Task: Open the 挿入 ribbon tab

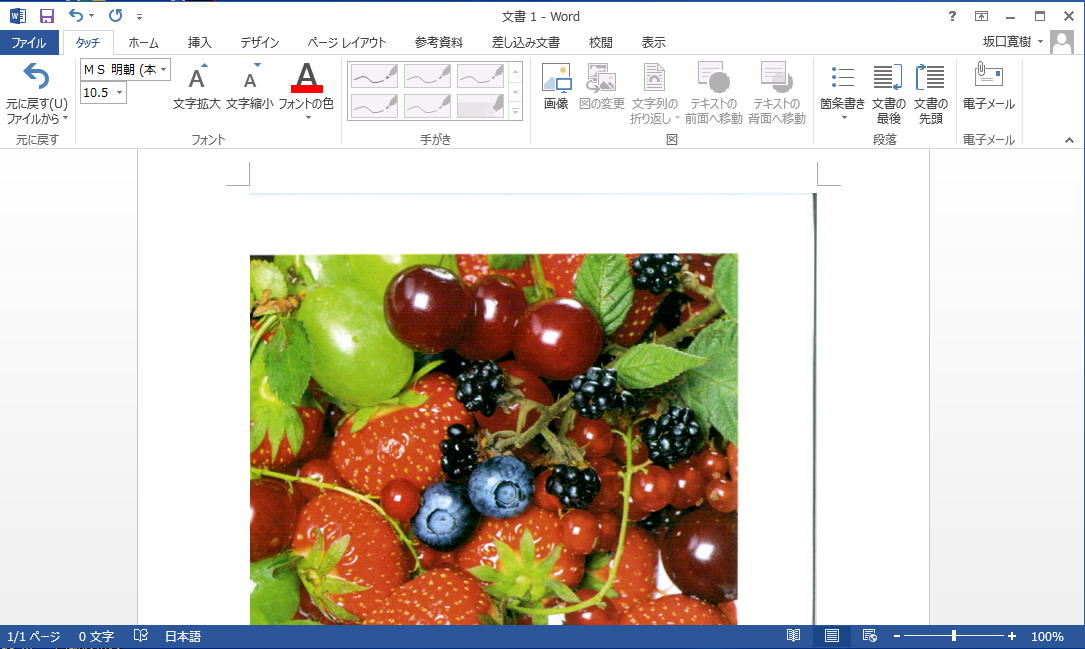Action: pyautogui.click(x=200, y=43)
